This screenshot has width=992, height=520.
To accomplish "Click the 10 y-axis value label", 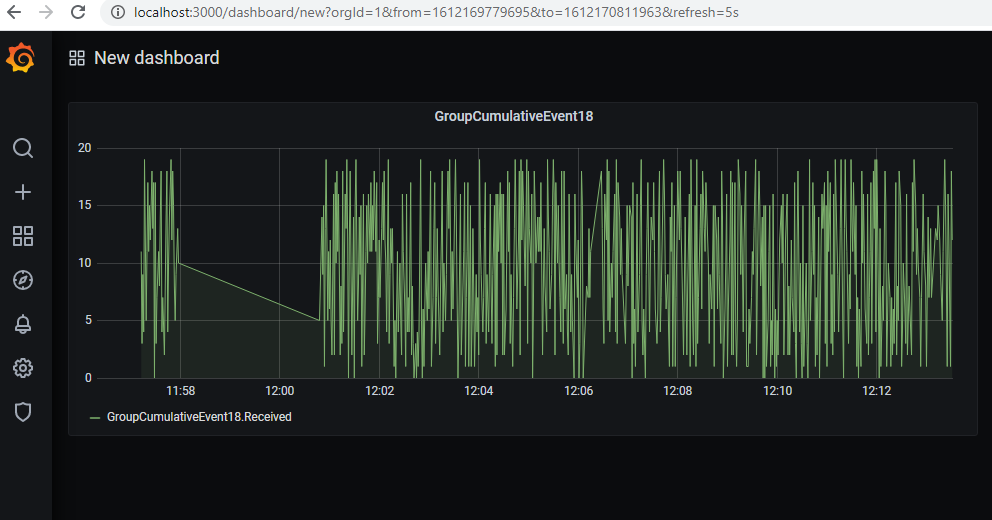I will point(85,263).
